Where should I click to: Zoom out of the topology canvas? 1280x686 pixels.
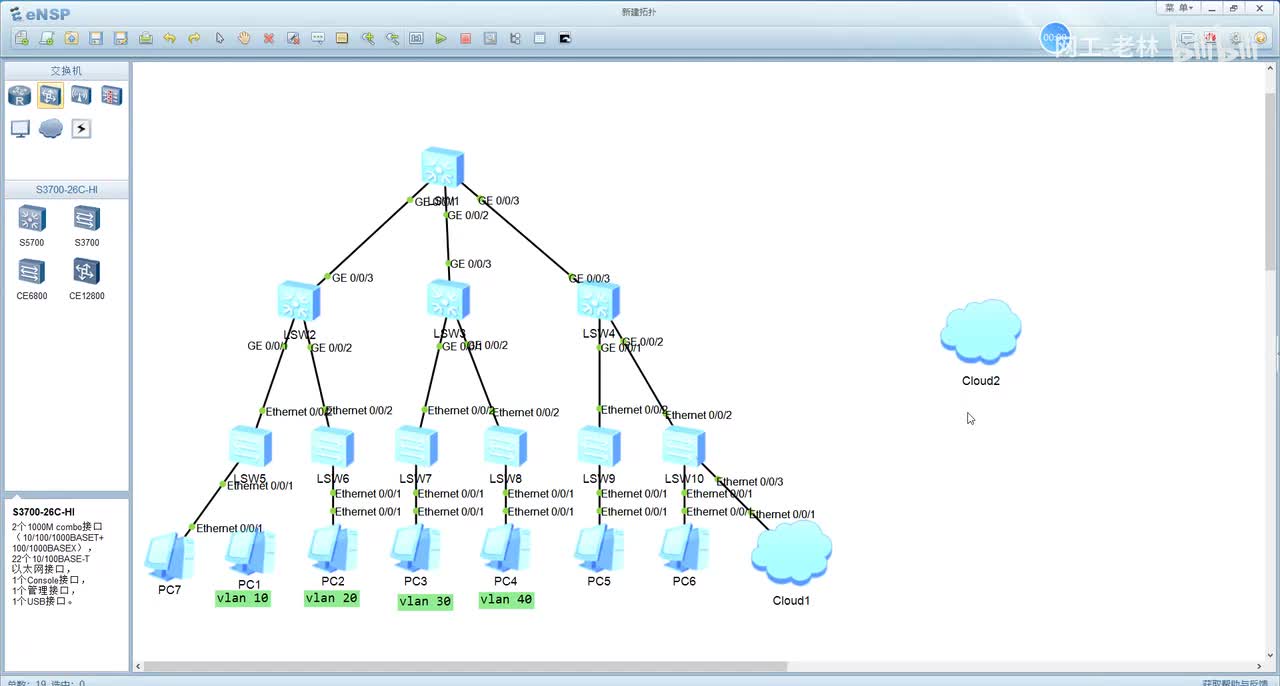pyautogui.click(x=392, y=38)
